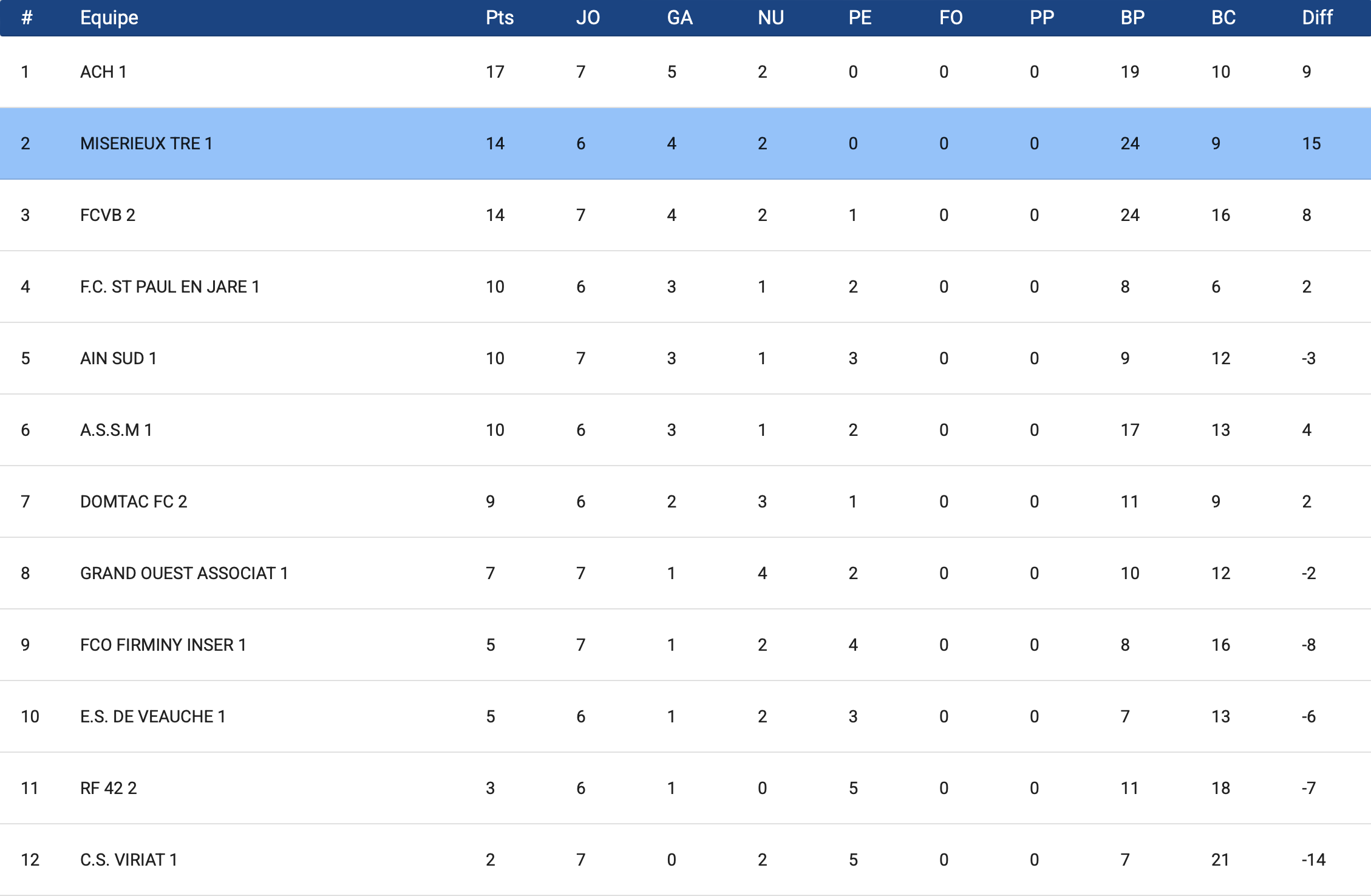Click DOMTAC FC 2 team name
Screen dimensions: 1371x896
coord(134,502)
